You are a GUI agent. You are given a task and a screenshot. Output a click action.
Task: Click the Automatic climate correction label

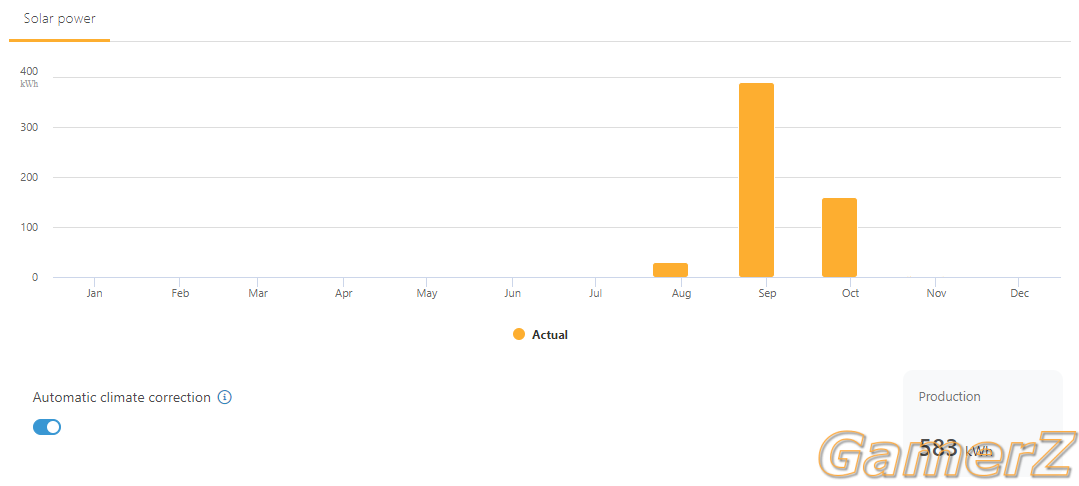click(122, 397)
